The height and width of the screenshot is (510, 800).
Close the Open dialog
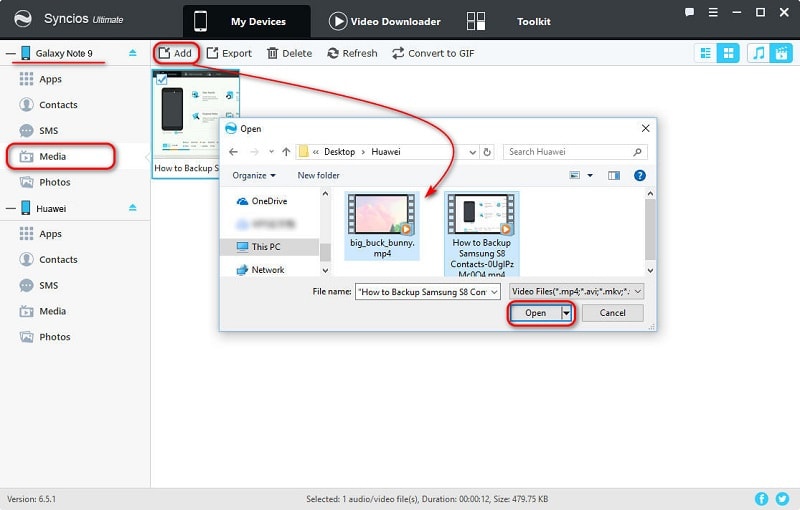point(645,129)
